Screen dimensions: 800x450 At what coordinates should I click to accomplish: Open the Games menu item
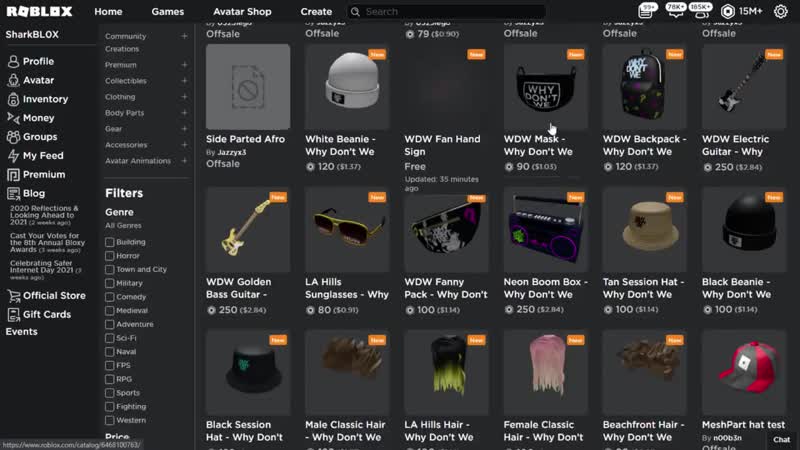point(167,11)
